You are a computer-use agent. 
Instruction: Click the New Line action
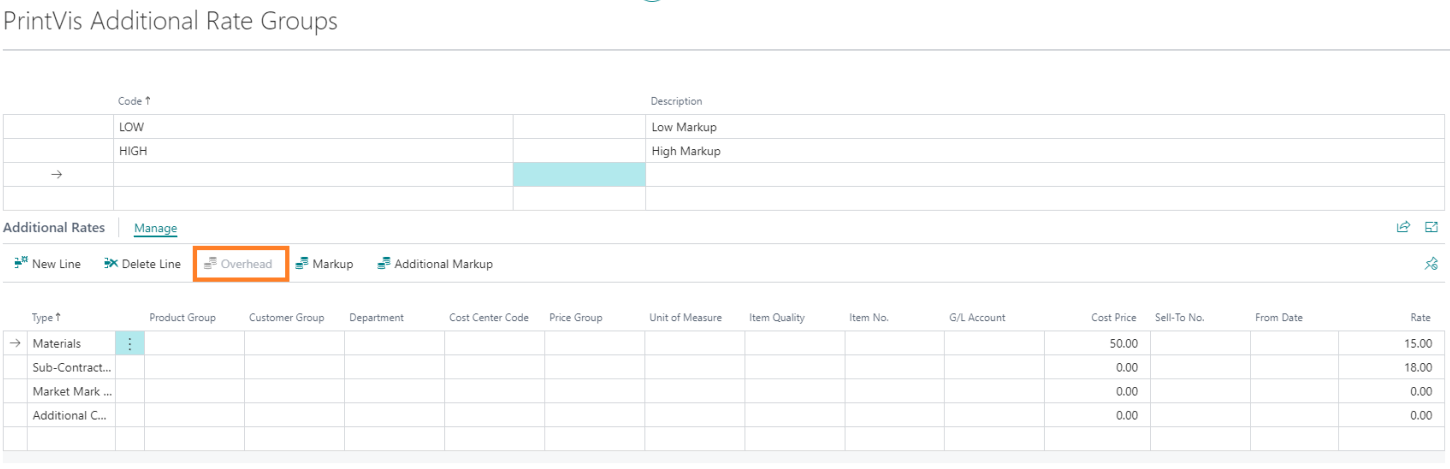(x=48, y=264)
